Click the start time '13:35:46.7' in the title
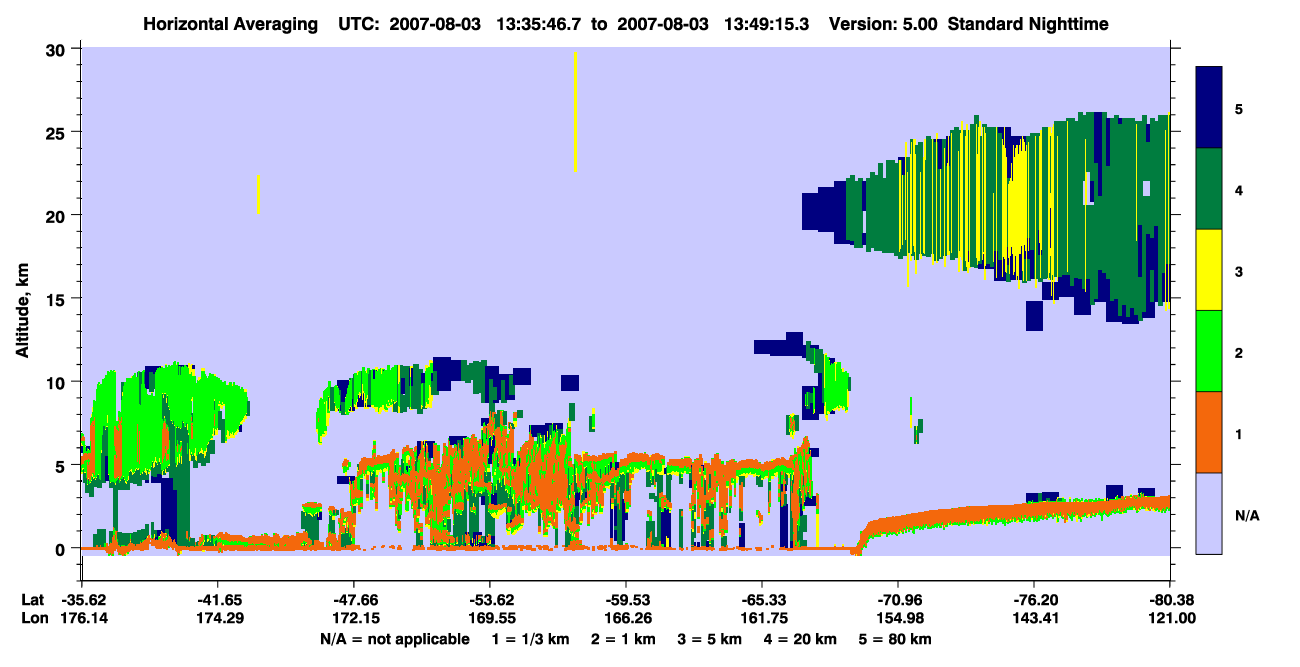The width and height of the screenshot is (1300, 667). pos(540,24)
